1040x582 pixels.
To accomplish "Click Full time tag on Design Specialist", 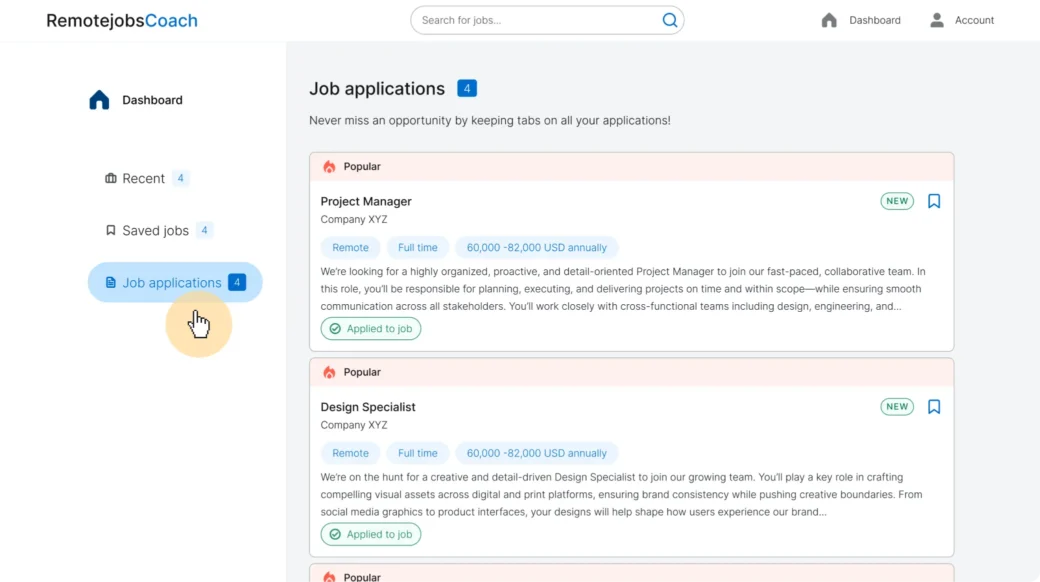I will [417, 453].
